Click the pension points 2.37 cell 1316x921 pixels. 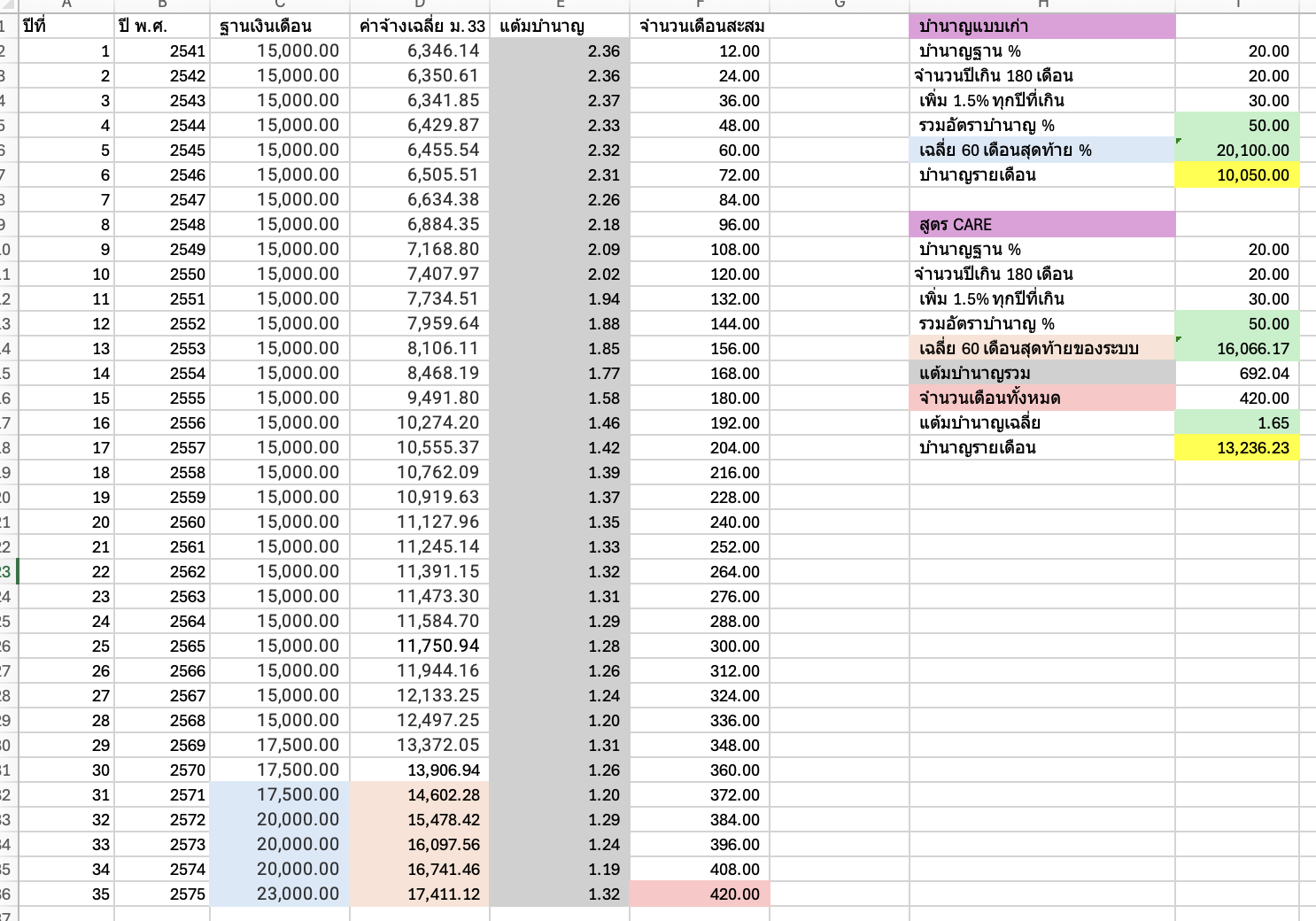tap(560, 100)
